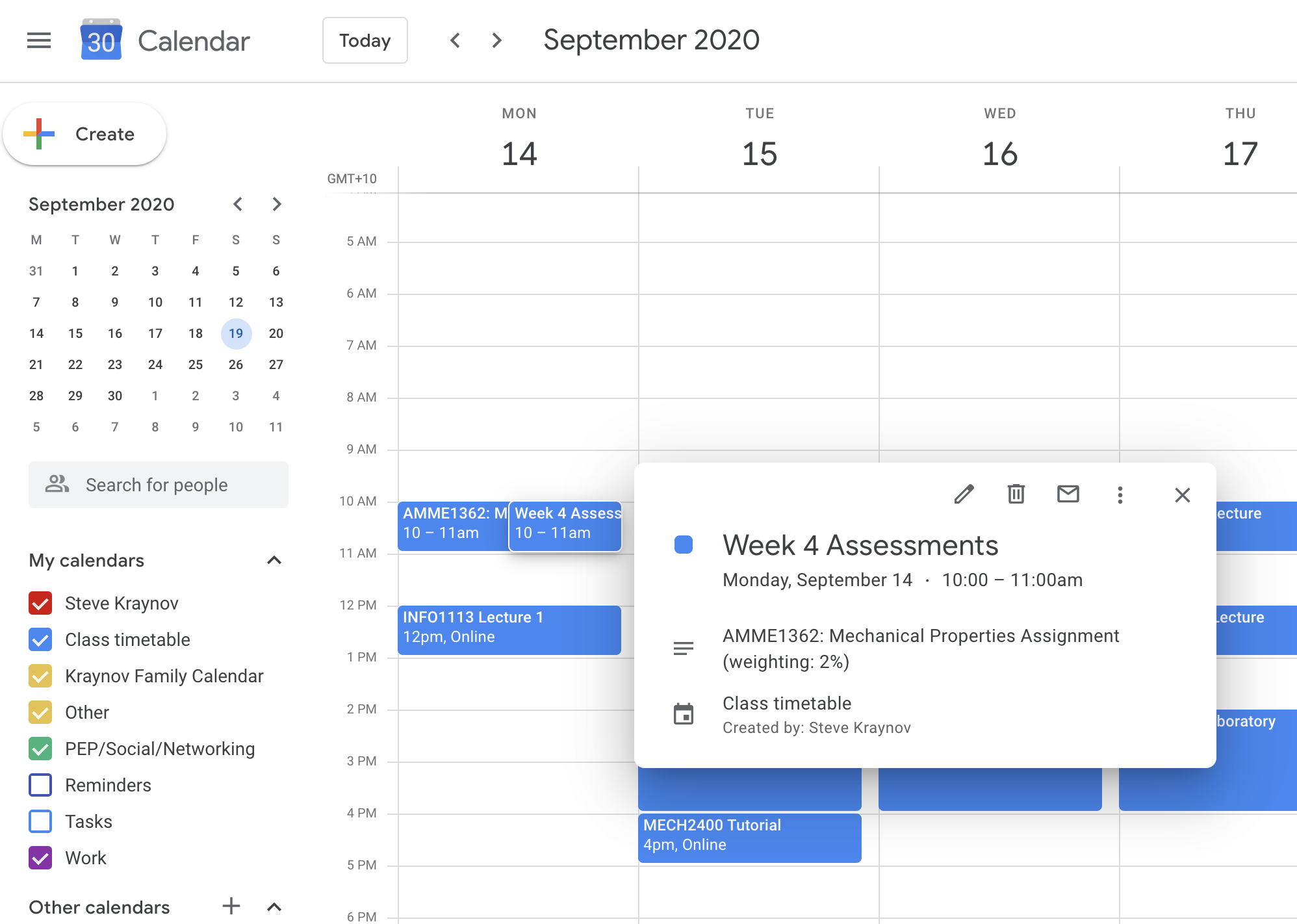1297x924 pixels.
Task: Go to previous week using header arrow
Action: pyautogui.click(x=456, y=40)
